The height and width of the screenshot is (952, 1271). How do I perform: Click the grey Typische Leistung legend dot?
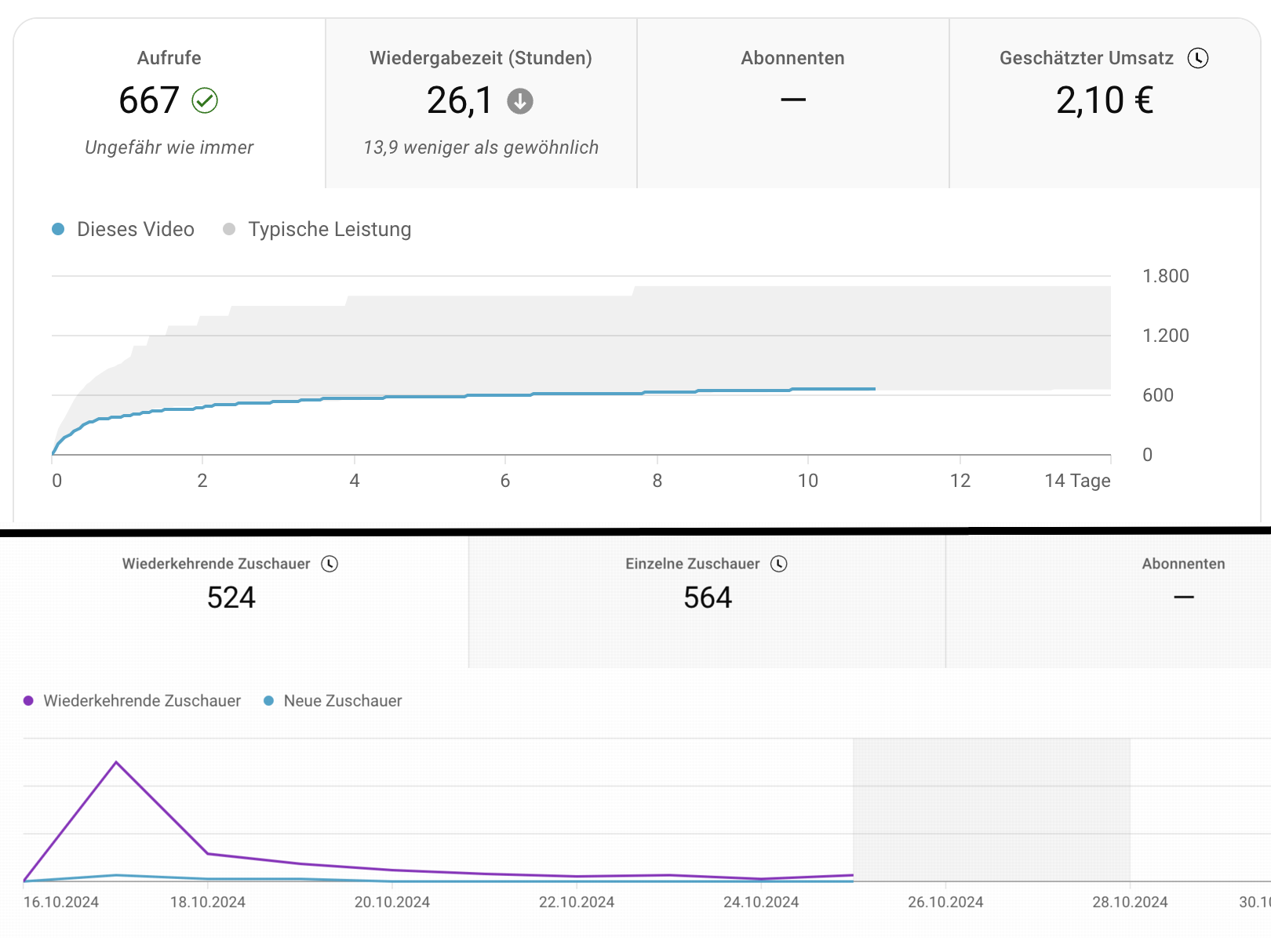click(229, 229)
